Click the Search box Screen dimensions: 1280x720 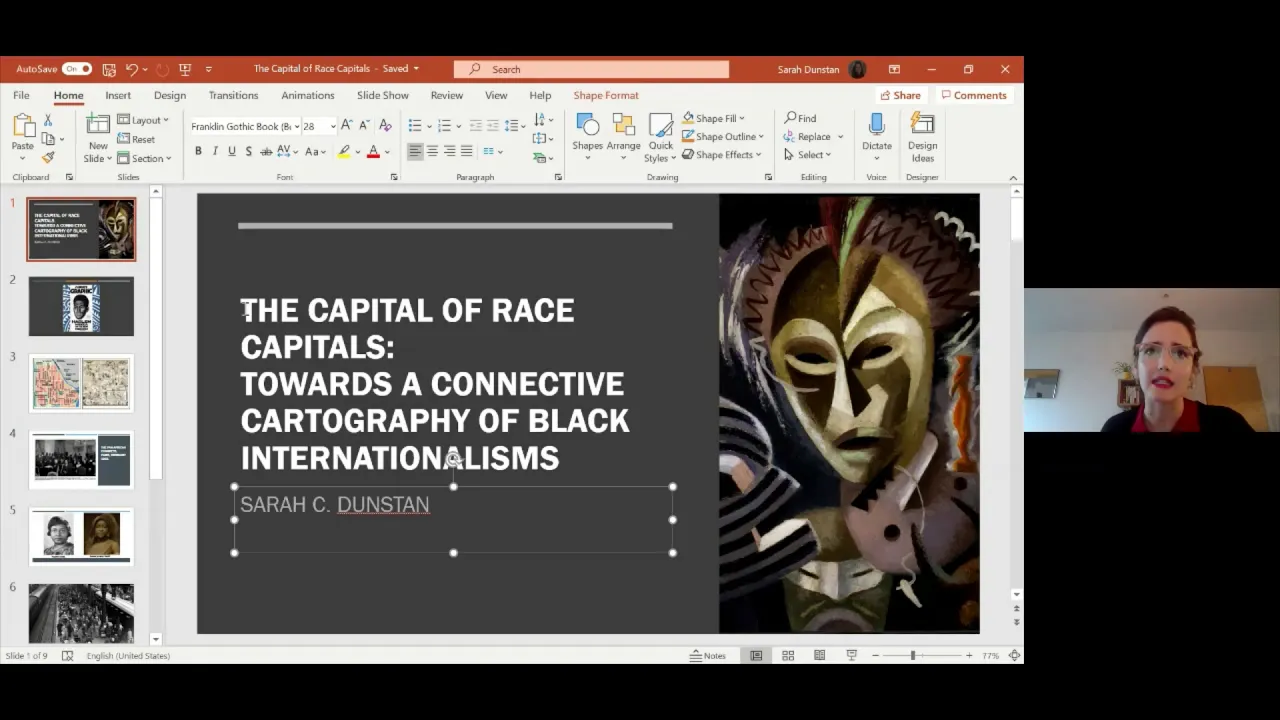click(x=591, y=69)
